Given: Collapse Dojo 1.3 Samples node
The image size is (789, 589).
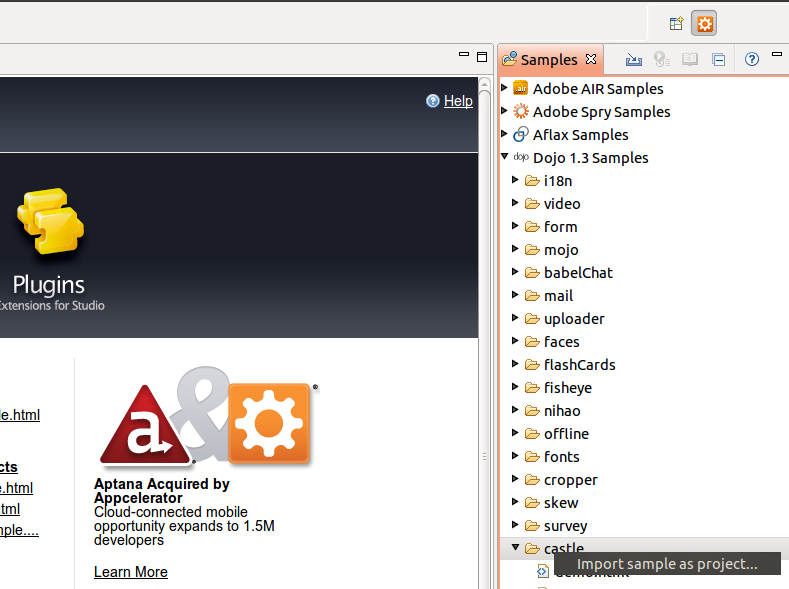Looking at the screenshot, I should (x=505, y=156).
